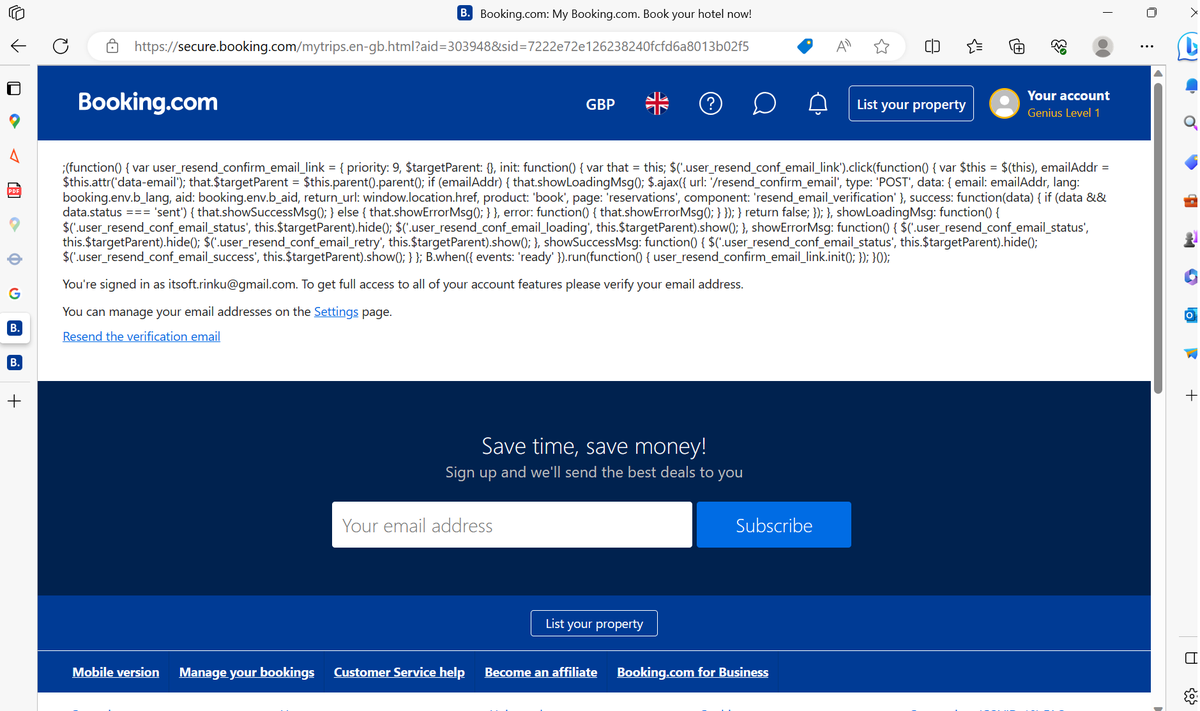Switch to the TfL roundel vertical tab

click(x=14, y=259)
